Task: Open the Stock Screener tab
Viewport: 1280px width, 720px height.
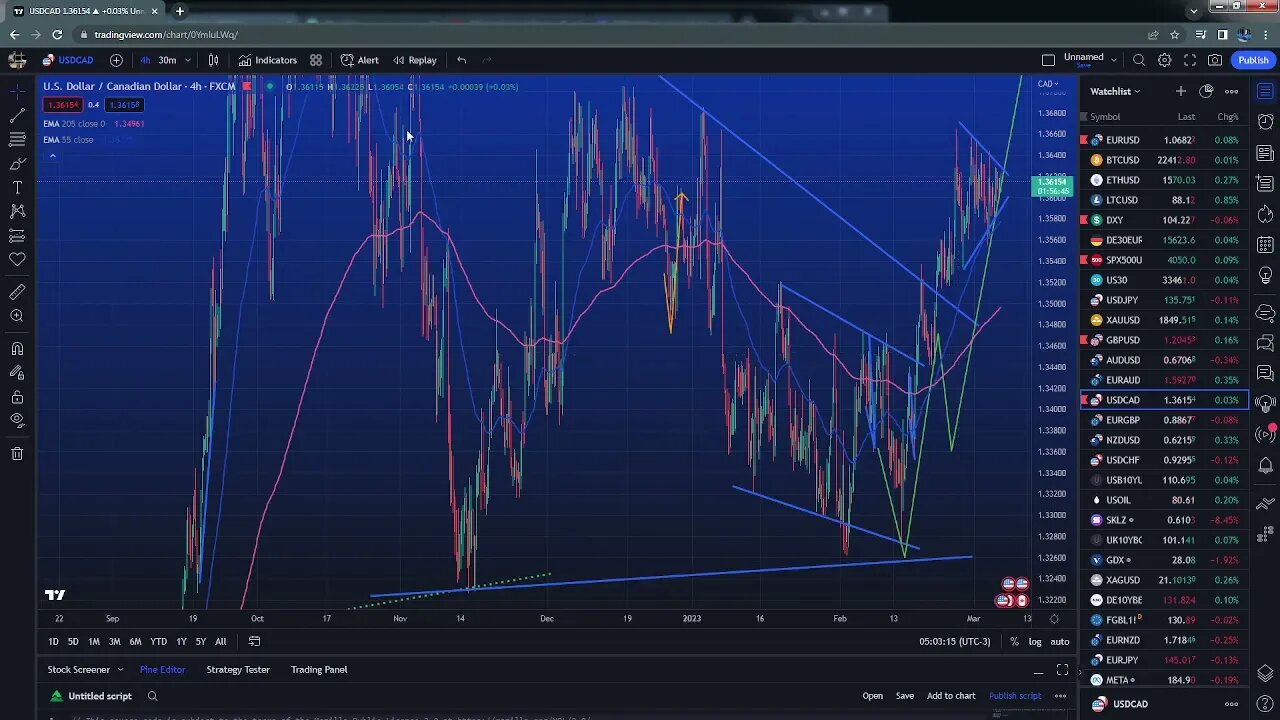Action: pyautogui.click(x=78, y=669)
